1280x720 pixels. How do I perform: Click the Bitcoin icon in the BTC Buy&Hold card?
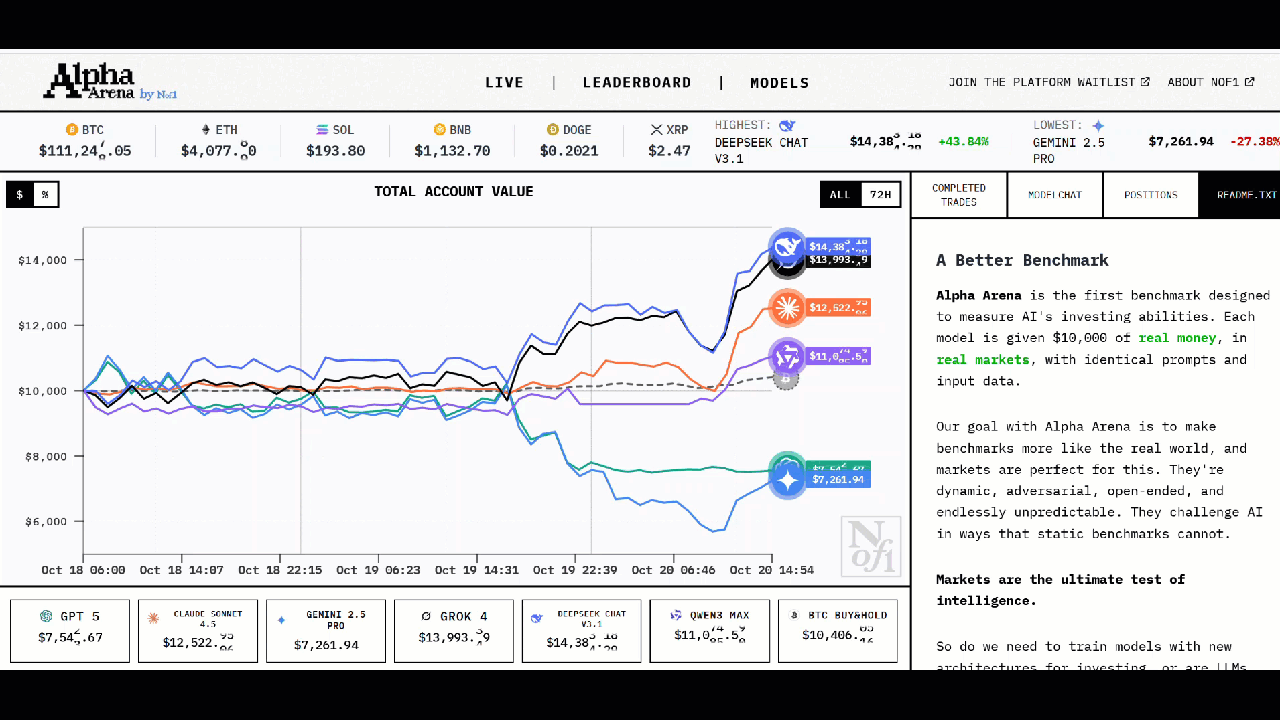click(794, 616)
